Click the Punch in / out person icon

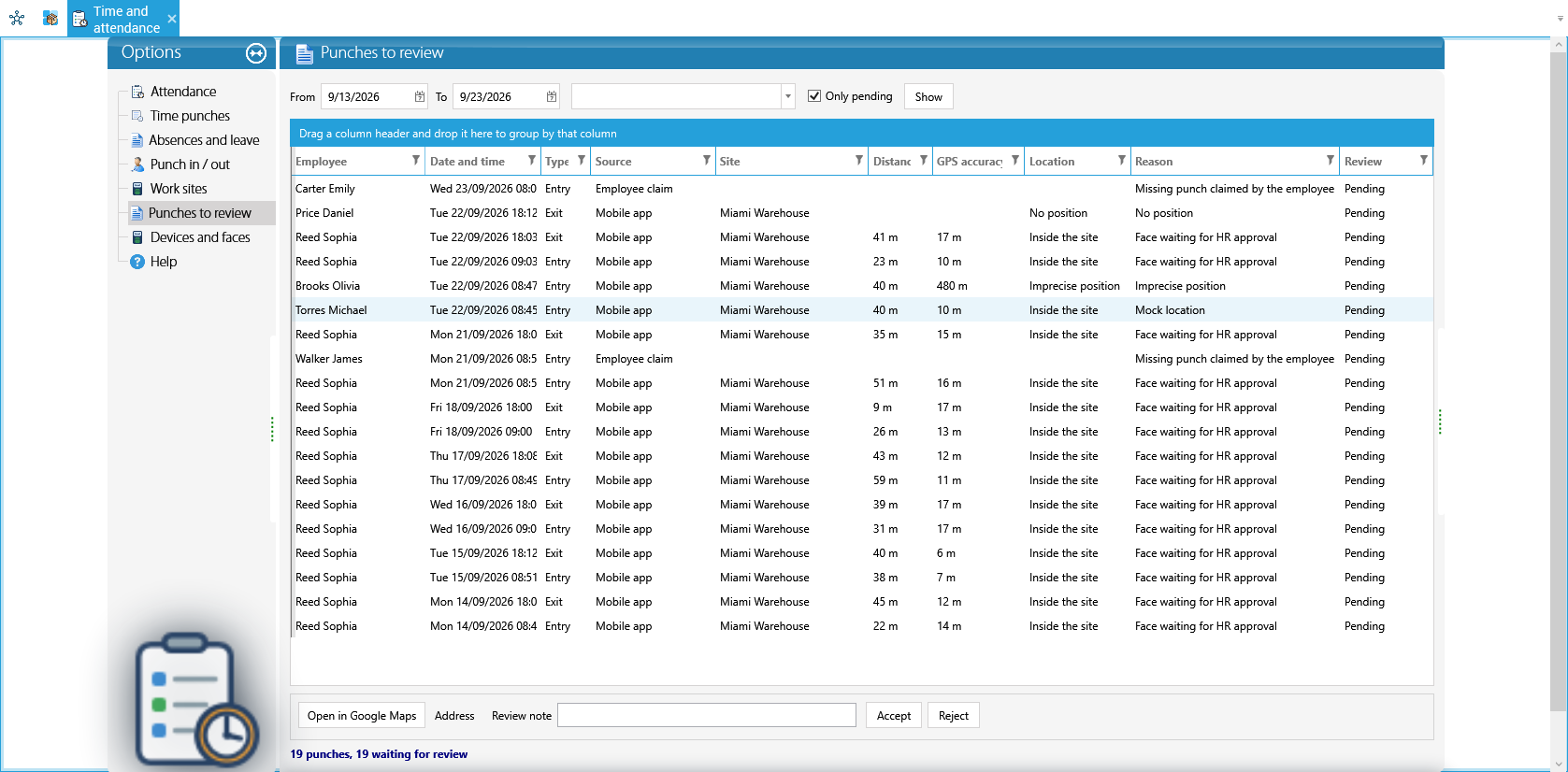pyautogui.click(x=137, y=164)
